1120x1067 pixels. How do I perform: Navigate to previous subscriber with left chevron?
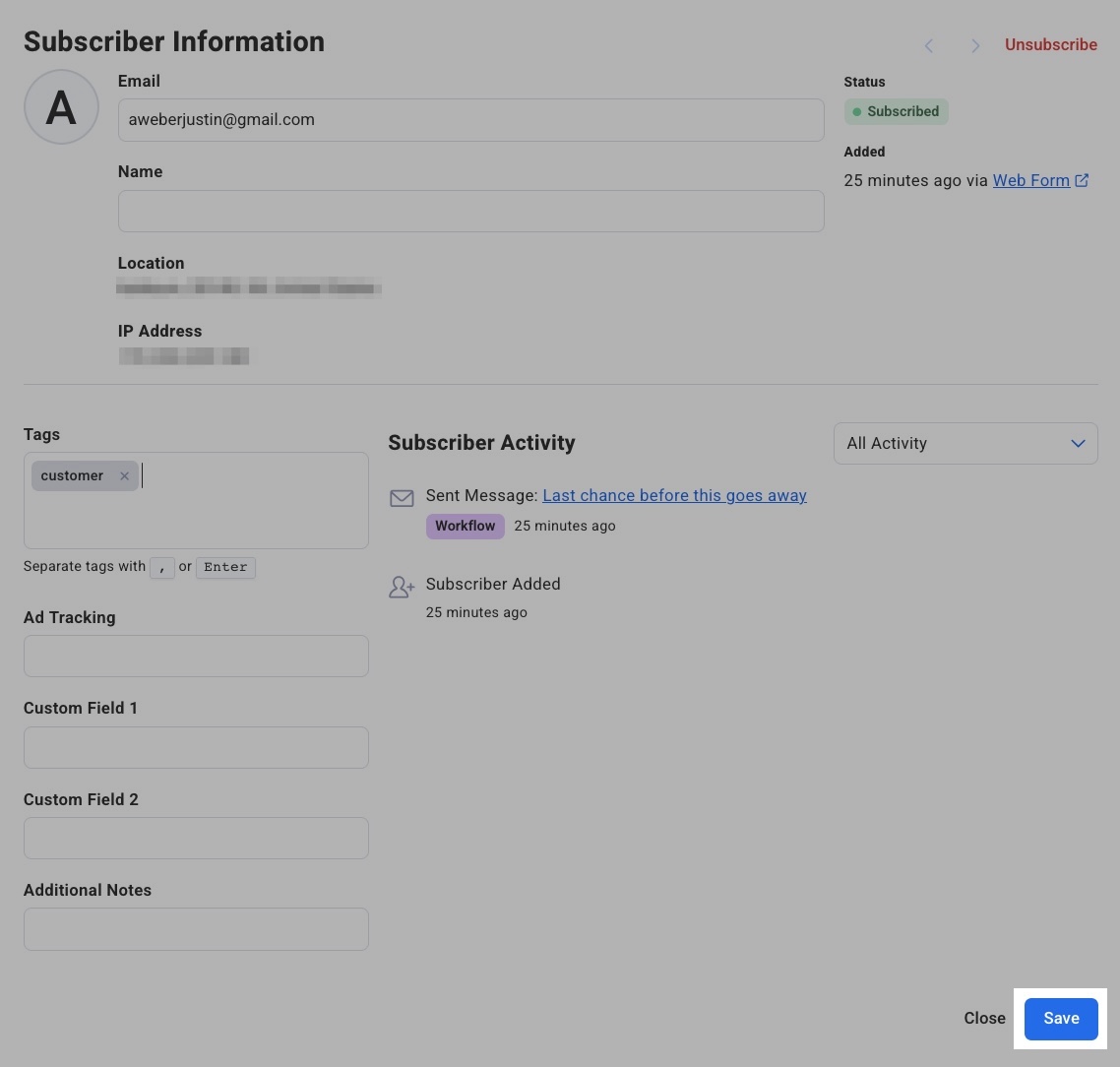point(929,45)
